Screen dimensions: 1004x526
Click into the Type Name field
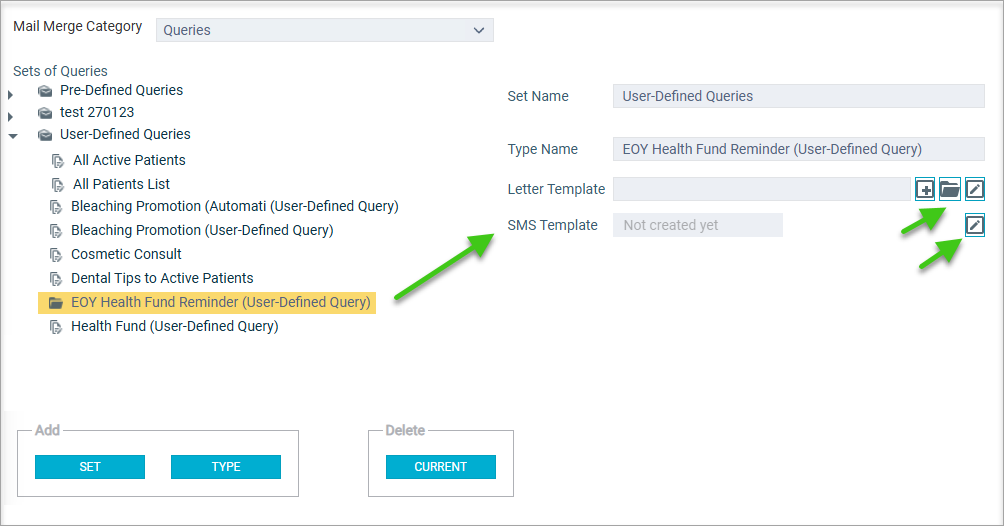[x=798, y=149]
